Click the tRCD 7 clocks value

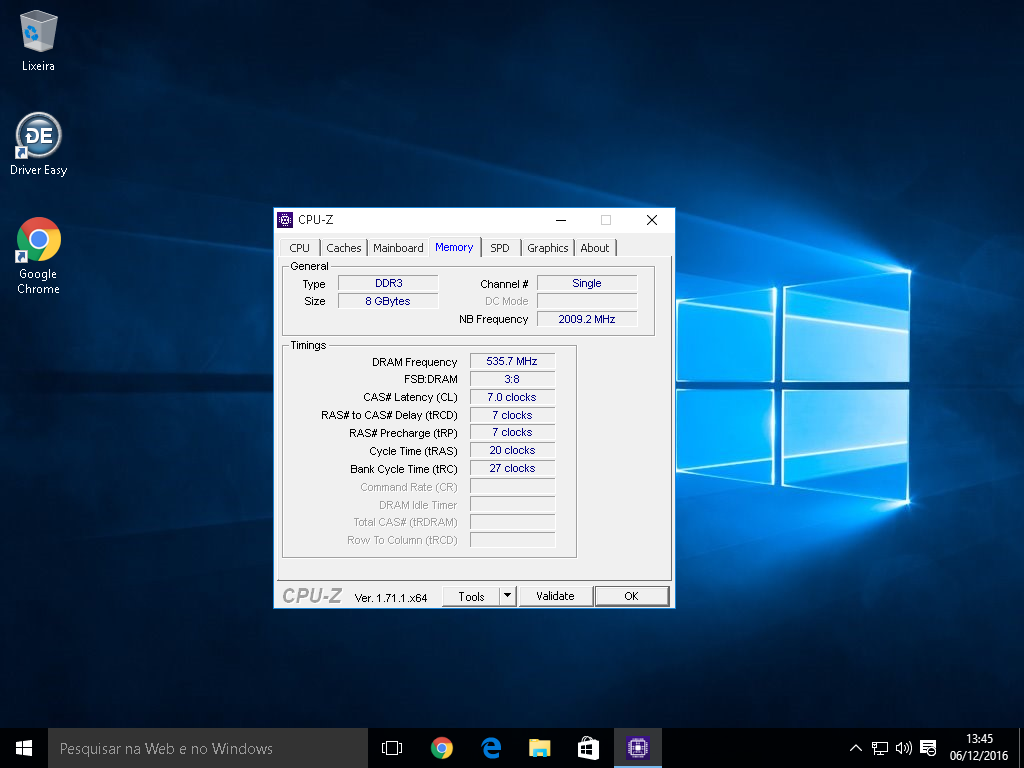pyautogui.click(x=513, y=415)
